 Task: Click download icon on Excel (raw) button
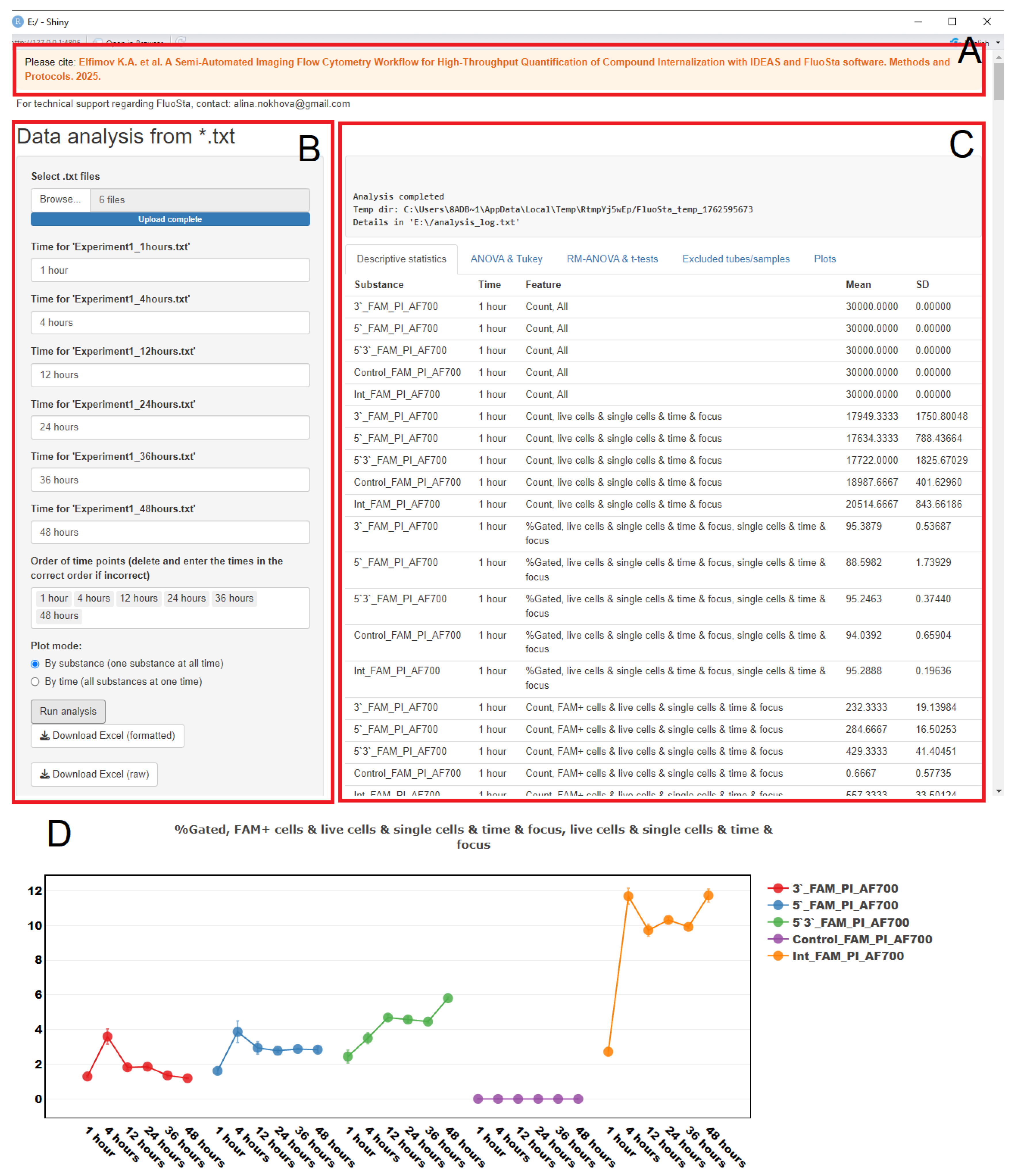click(44, 774)
